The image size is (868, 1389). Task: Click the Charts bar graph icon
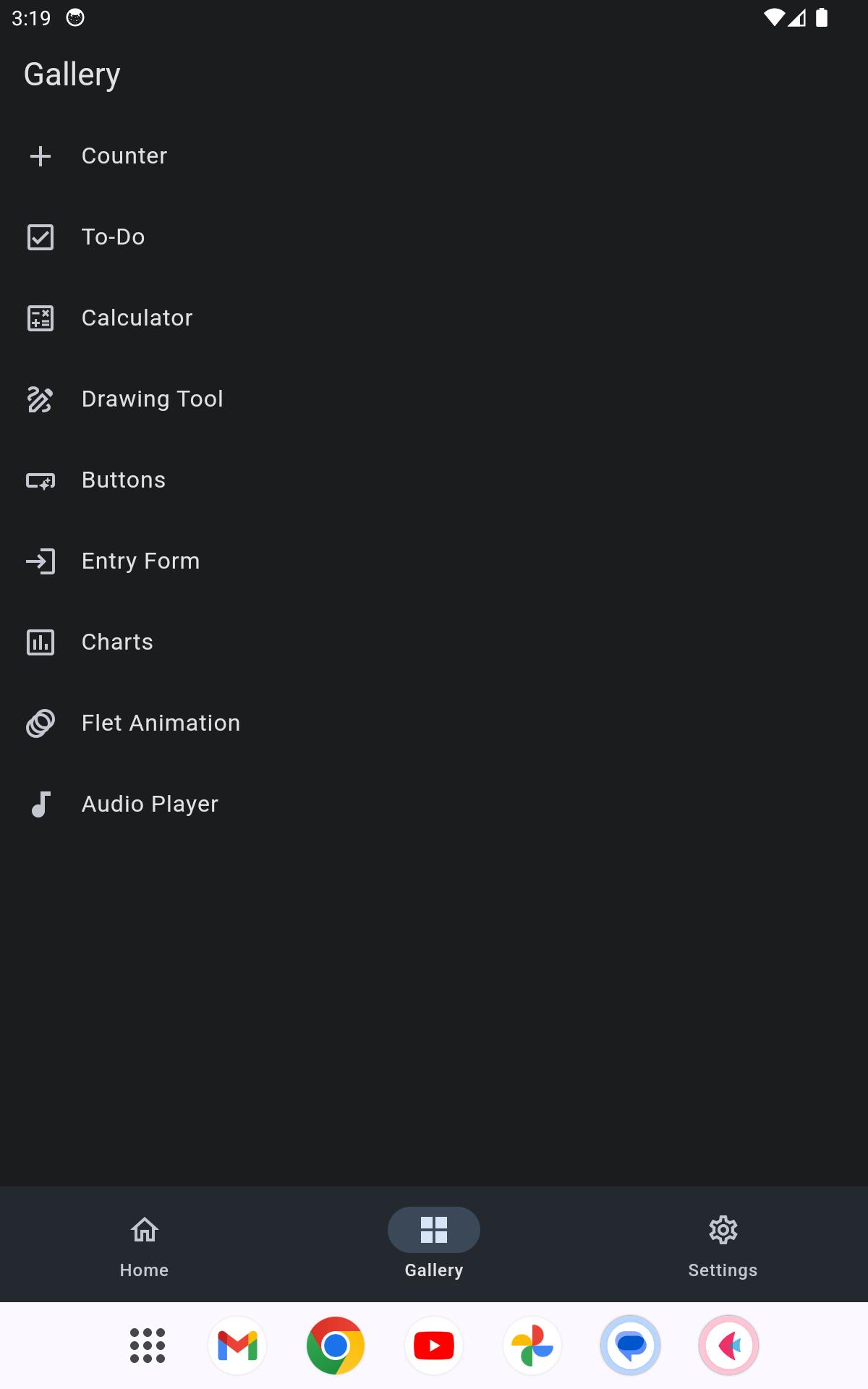41,642
